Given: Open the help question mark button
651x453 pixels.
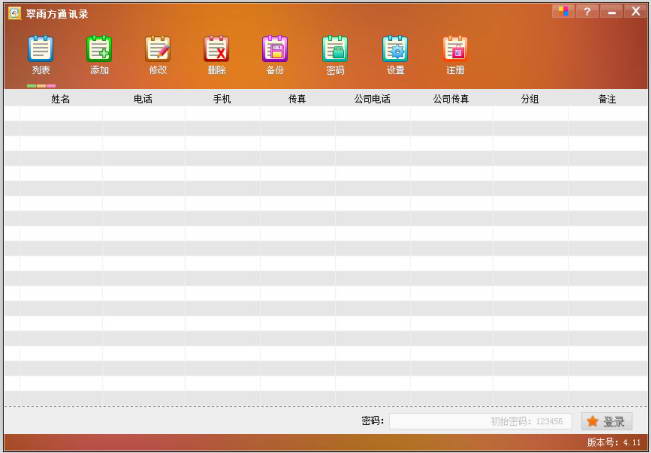Looking at the screenshot, I should pos(587,11).
